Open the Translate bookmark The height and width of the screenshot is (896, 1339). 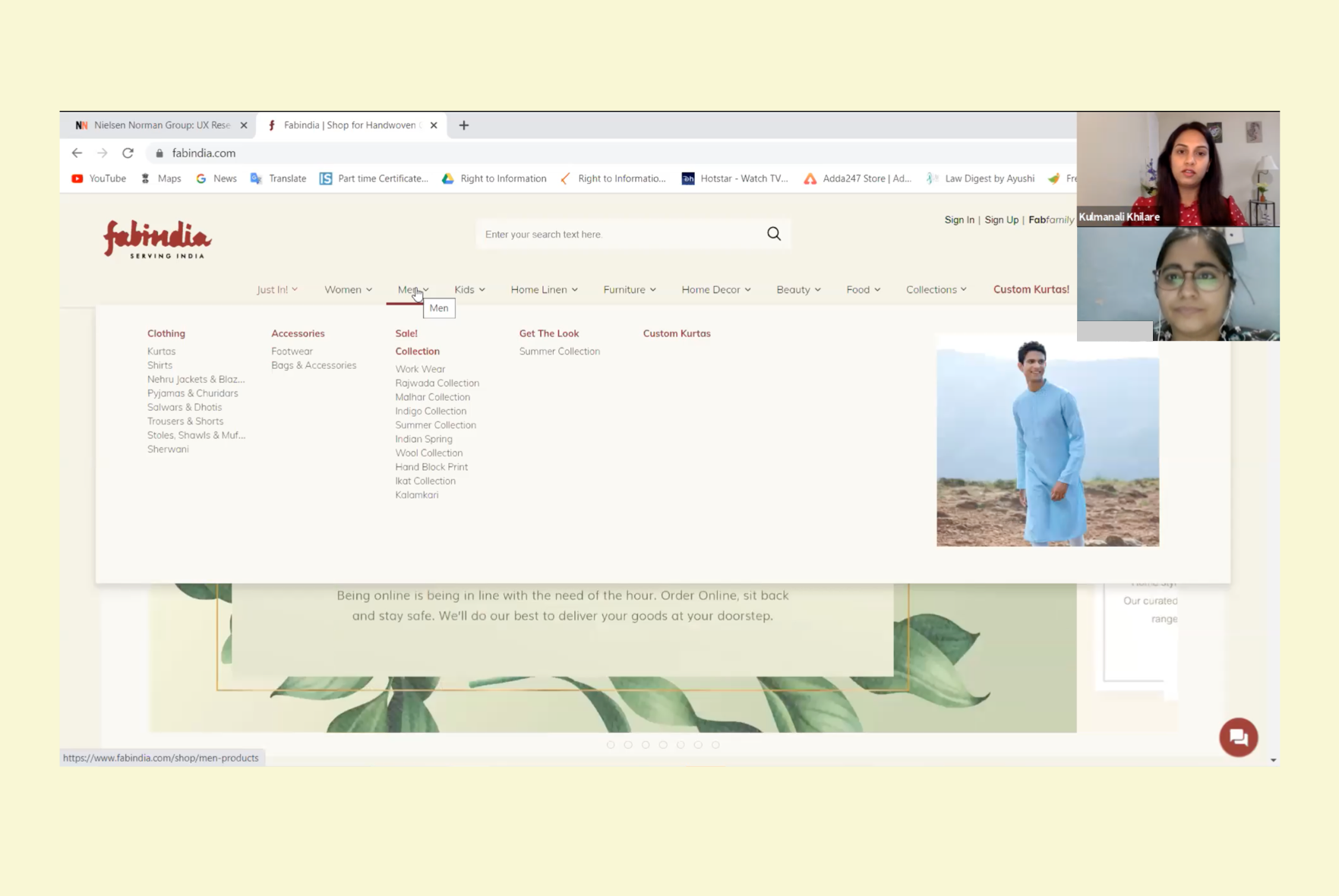click(x=278, y=178)
